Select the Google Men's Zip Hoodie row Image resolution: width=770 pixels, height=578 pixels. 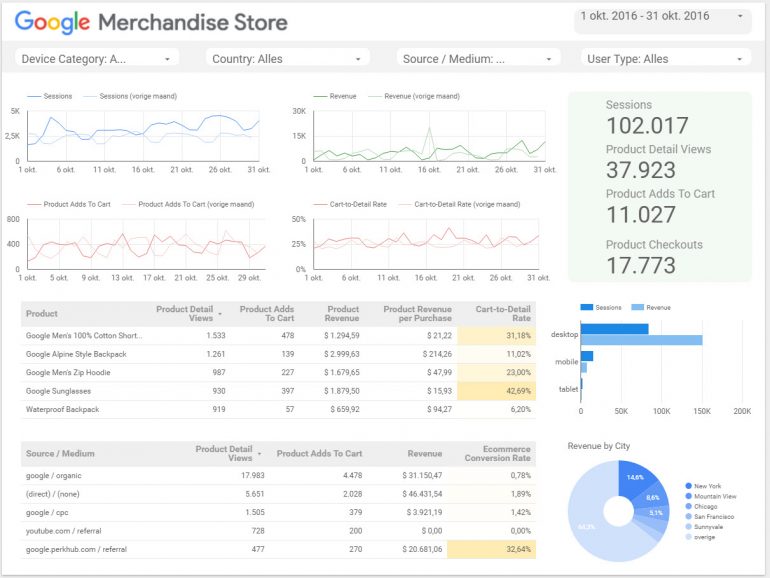click(x=278, y=373)
